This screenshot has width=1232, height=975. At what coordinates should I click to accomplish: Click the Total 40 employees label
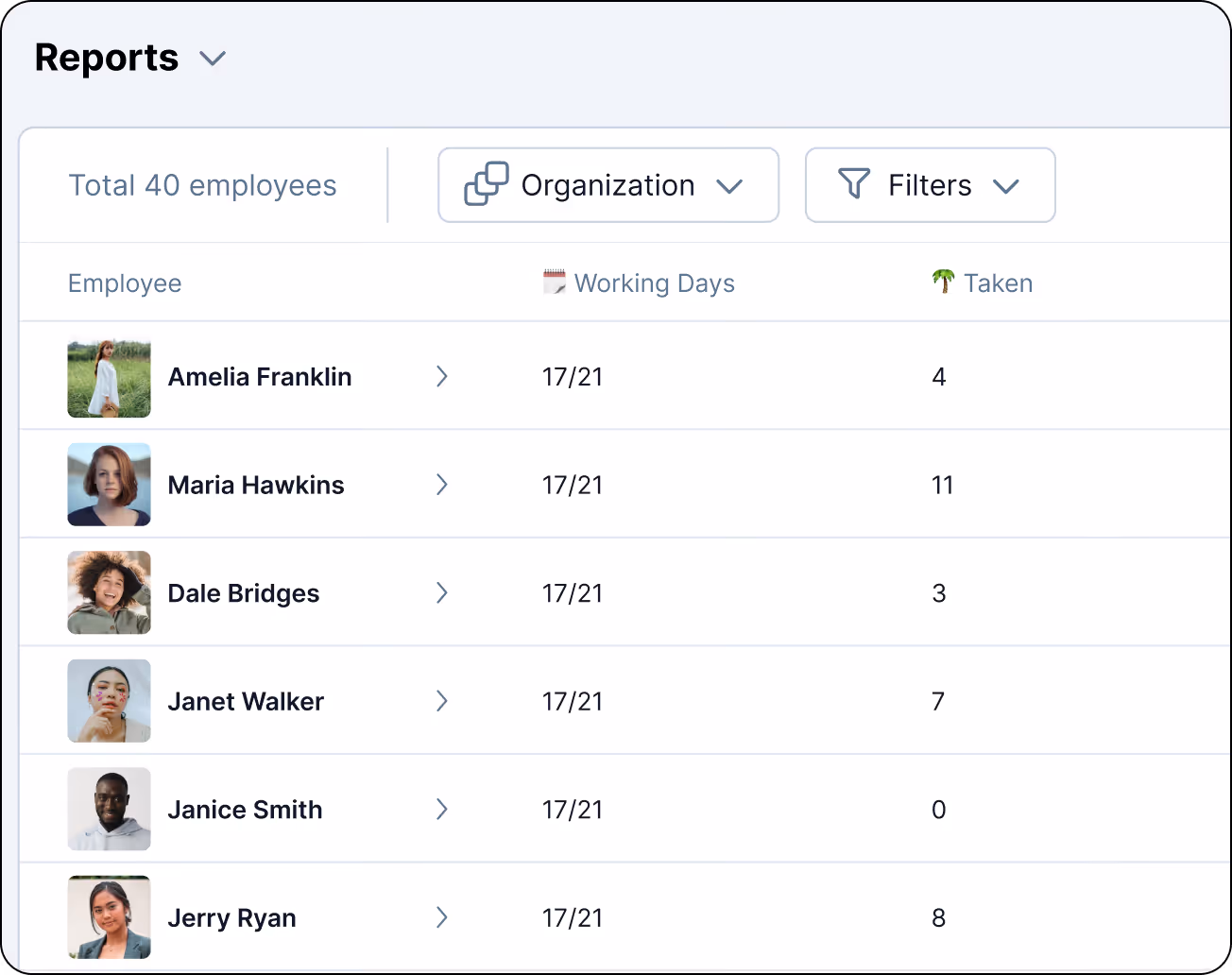point(202,185)
